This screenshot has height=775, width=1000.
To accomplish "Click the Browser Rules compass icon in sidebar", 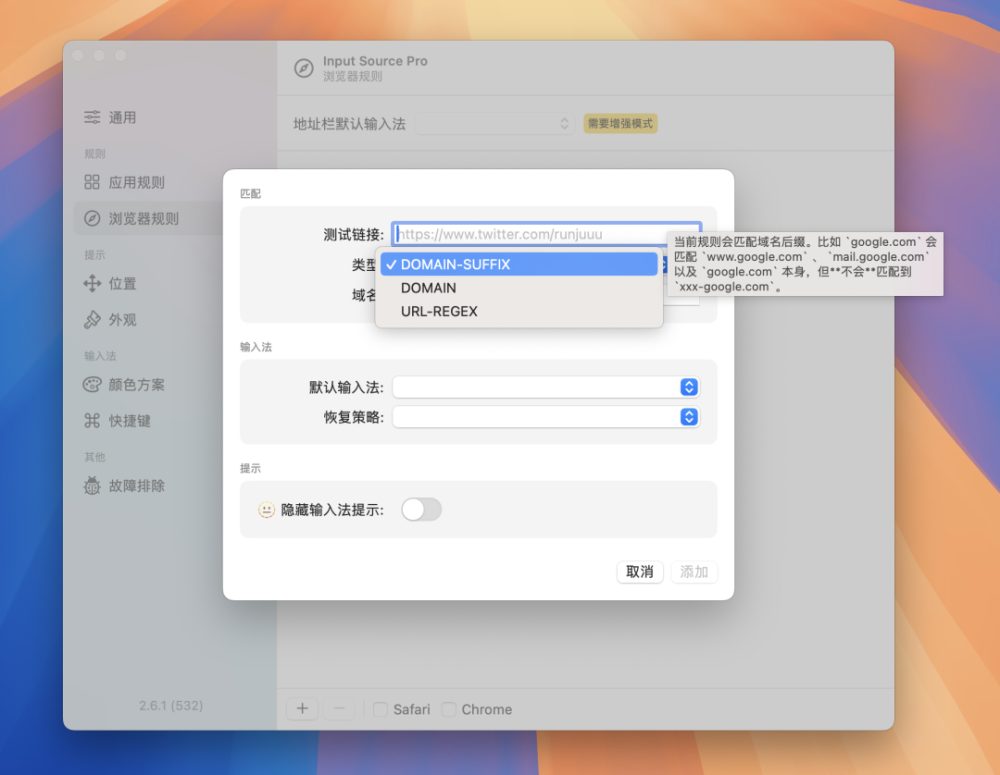I will click(92, 218).
